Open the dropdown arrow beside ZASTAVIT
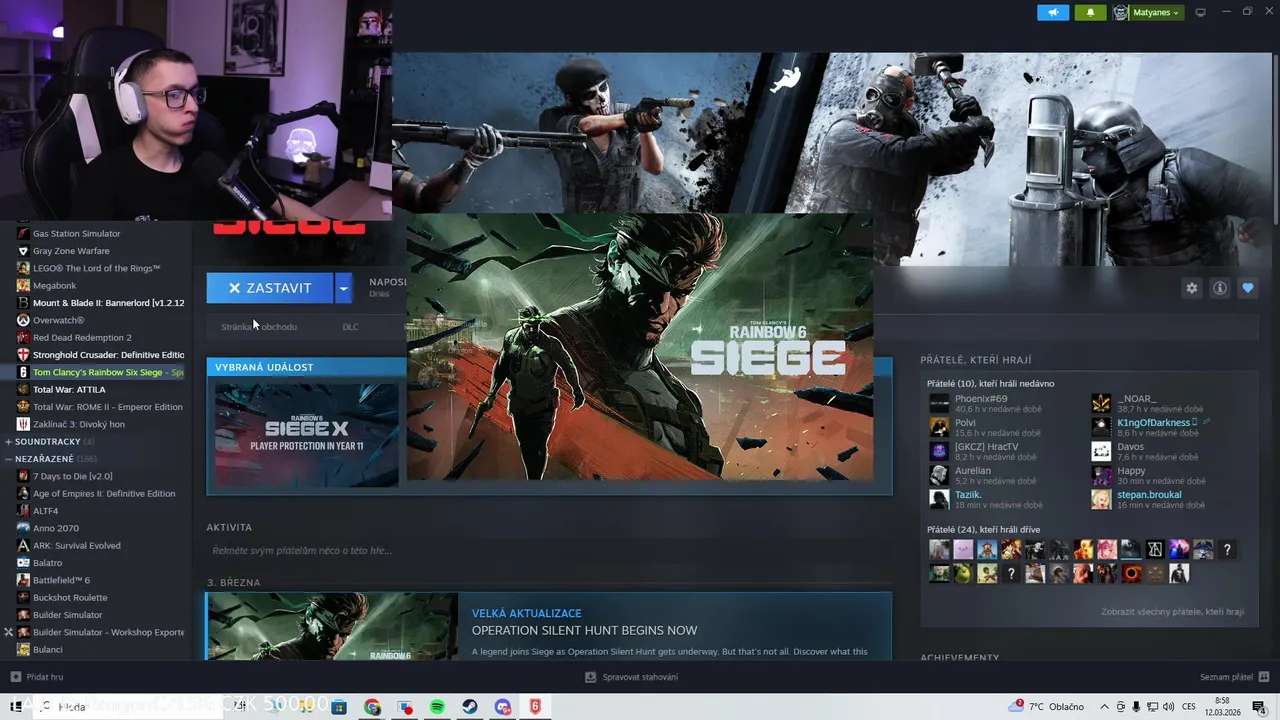The image size is (1280, 720). 343,288
